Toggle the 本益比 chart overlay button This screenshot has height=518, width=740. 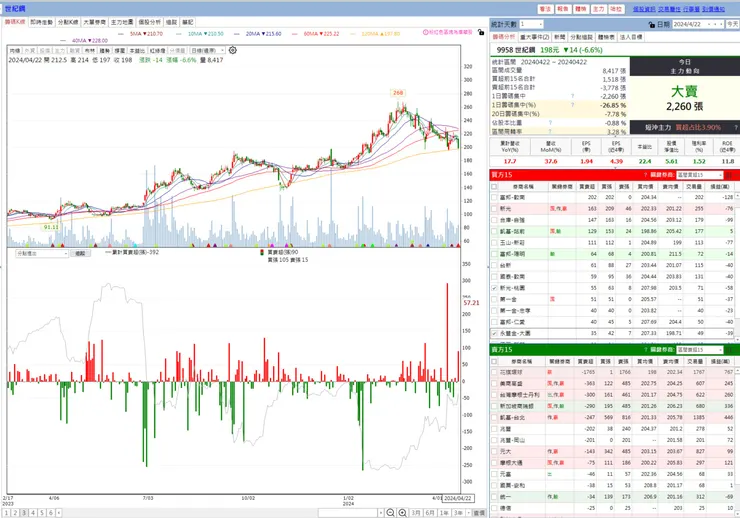(x=137, y=50)
